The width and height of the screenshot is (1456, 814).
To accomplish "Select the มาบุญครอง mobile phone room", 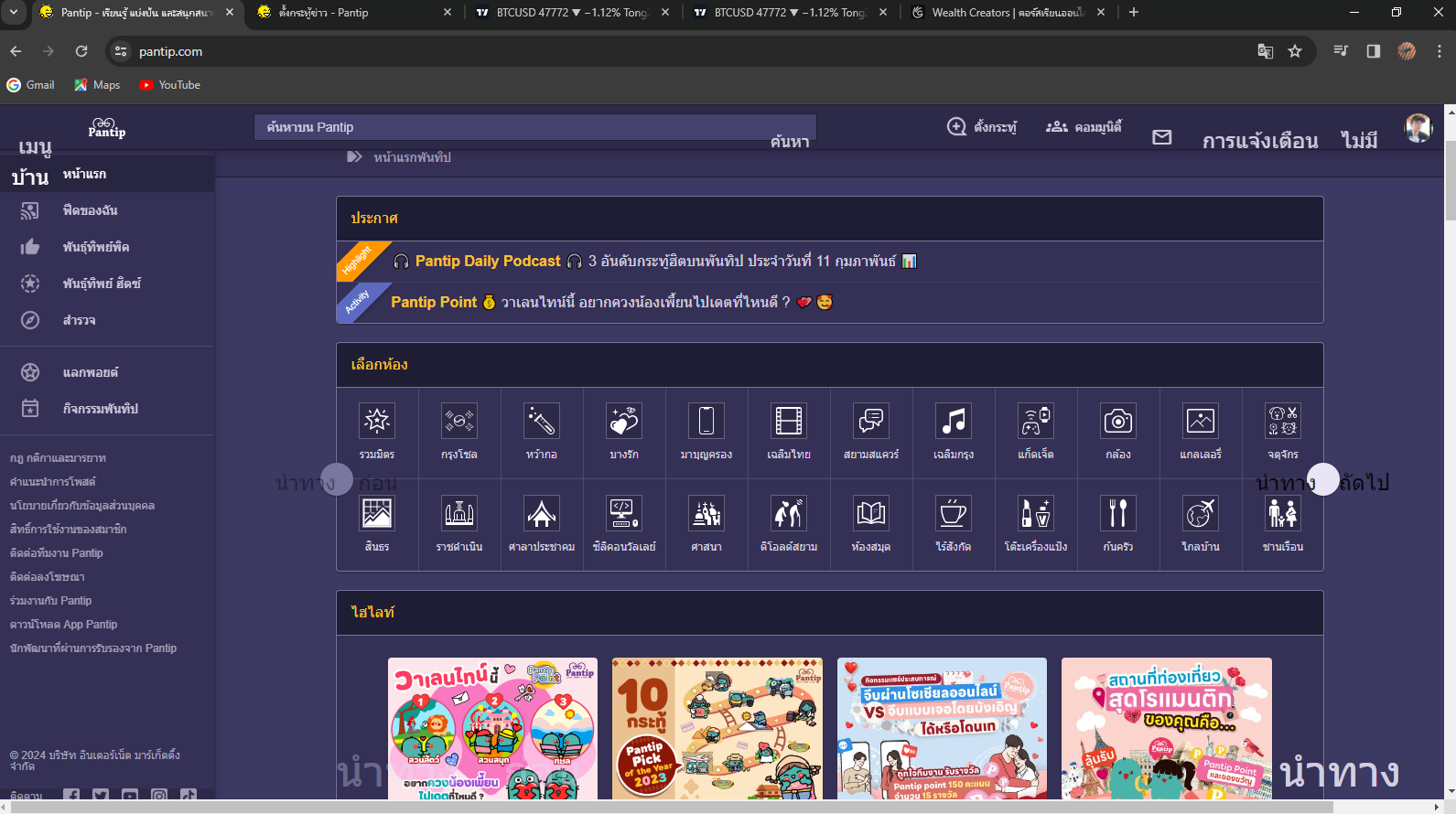I will (706, 422).
